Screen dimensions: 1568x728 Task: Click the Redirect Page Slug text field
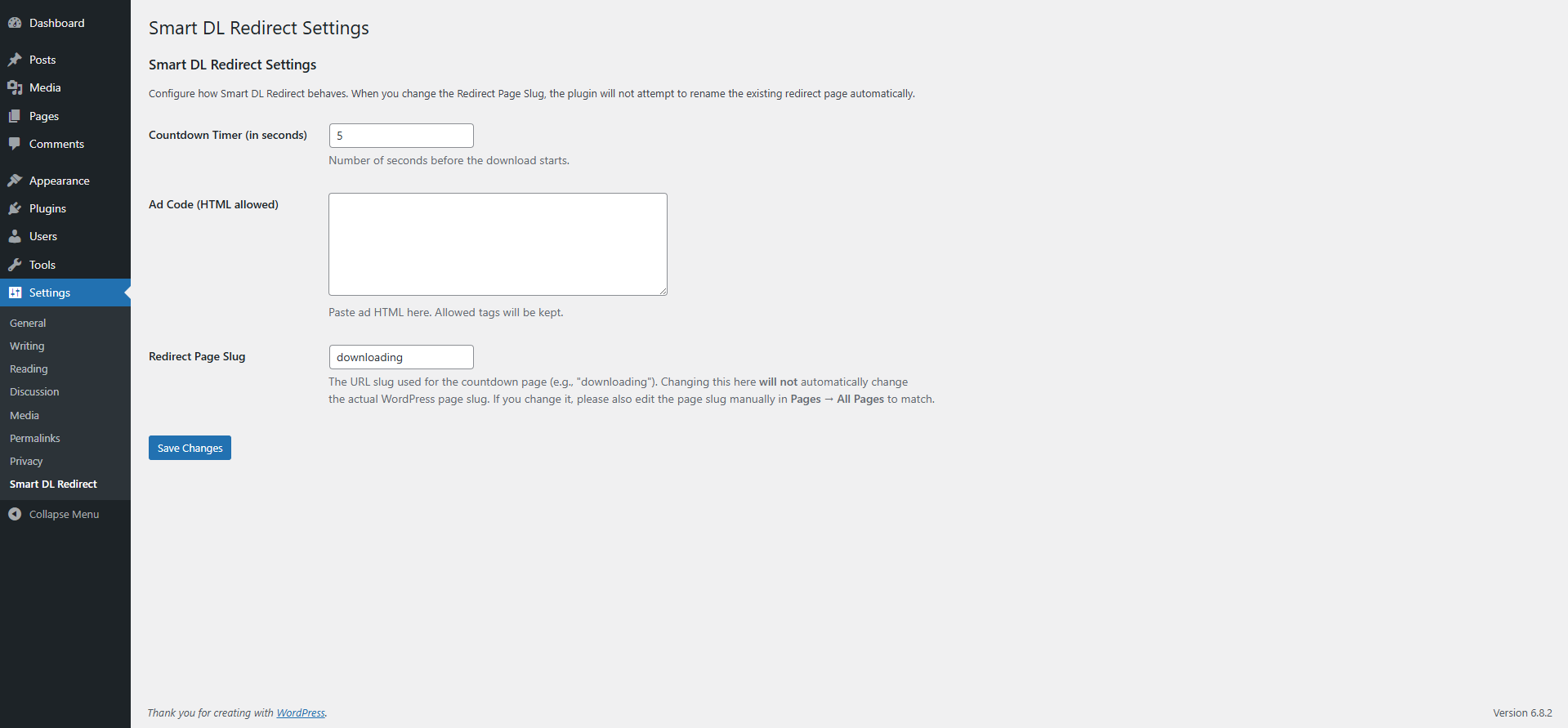[401, 357]
